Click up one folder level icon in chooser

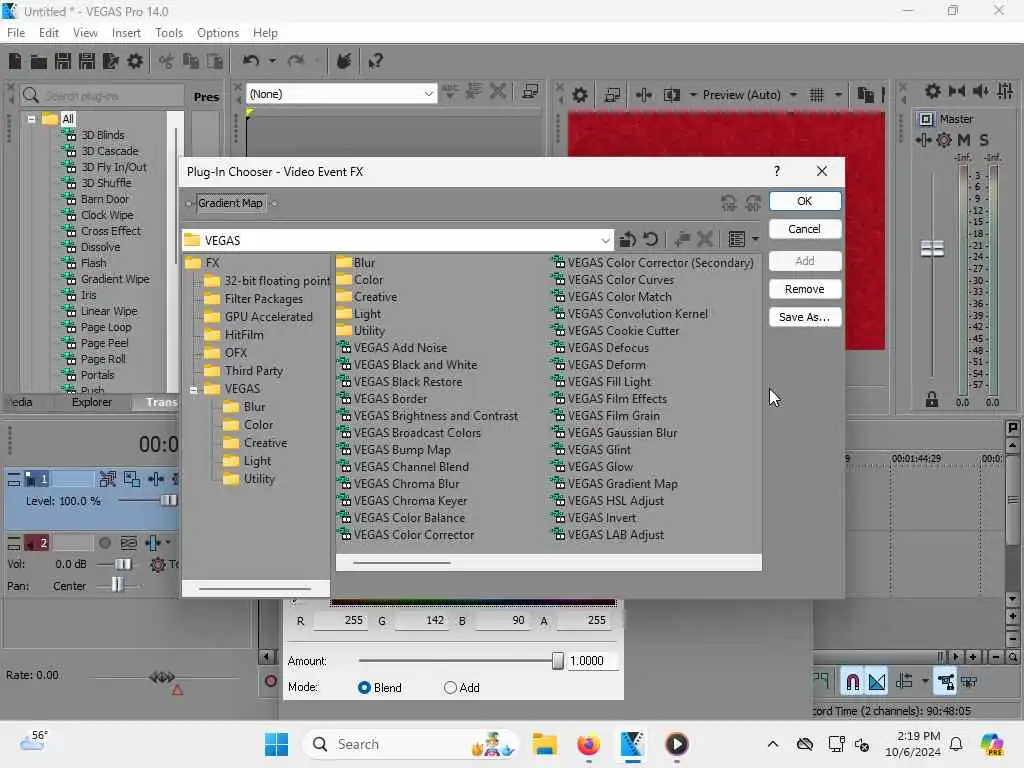628,240
